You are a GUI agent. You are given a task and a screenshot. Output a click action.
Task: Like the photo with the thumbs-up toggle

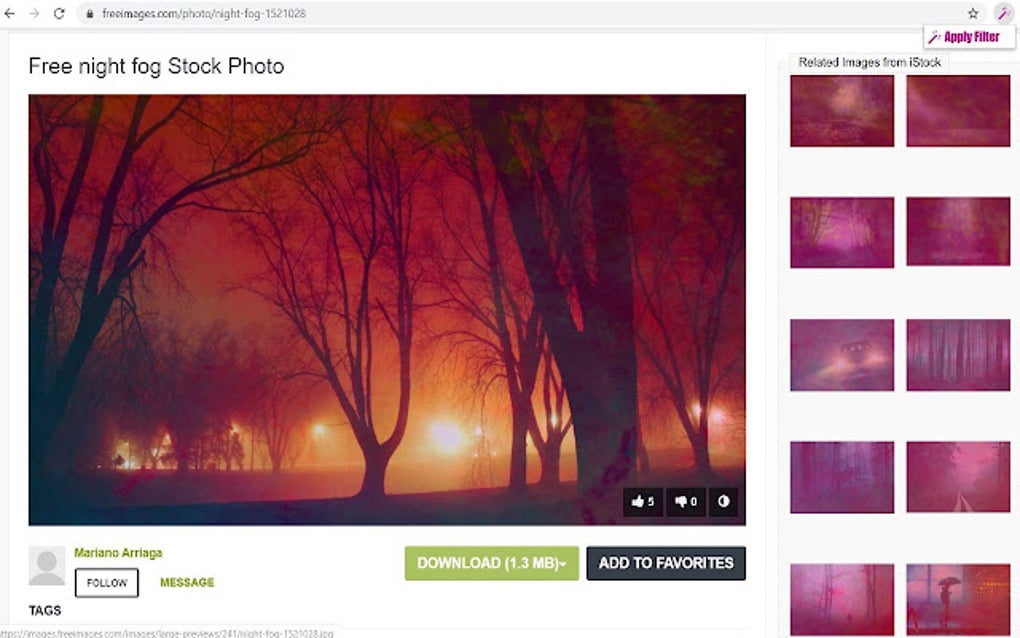tap(643, 502)
